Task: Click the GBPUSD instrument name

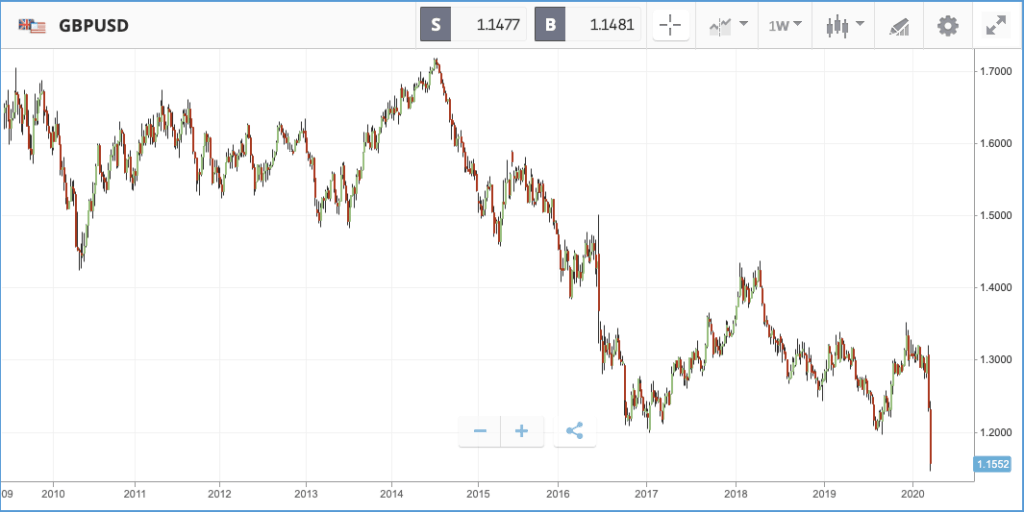Action: 93,26
